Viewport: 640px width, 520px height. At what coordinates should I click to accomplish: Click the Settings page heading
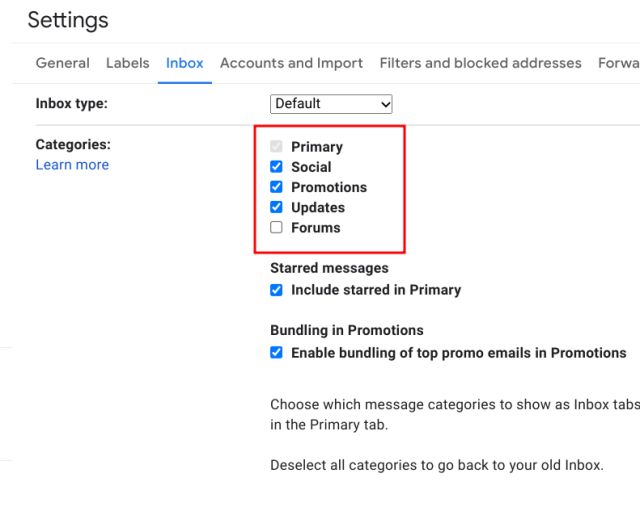[68, 20]
